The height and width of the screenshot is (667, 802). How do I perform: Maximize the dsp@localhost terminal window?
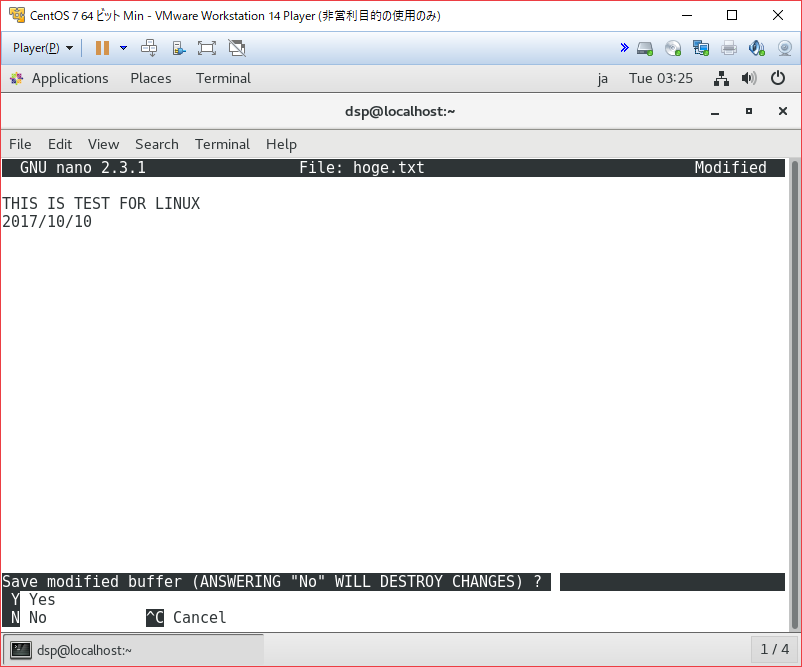[x=749, y=111]
